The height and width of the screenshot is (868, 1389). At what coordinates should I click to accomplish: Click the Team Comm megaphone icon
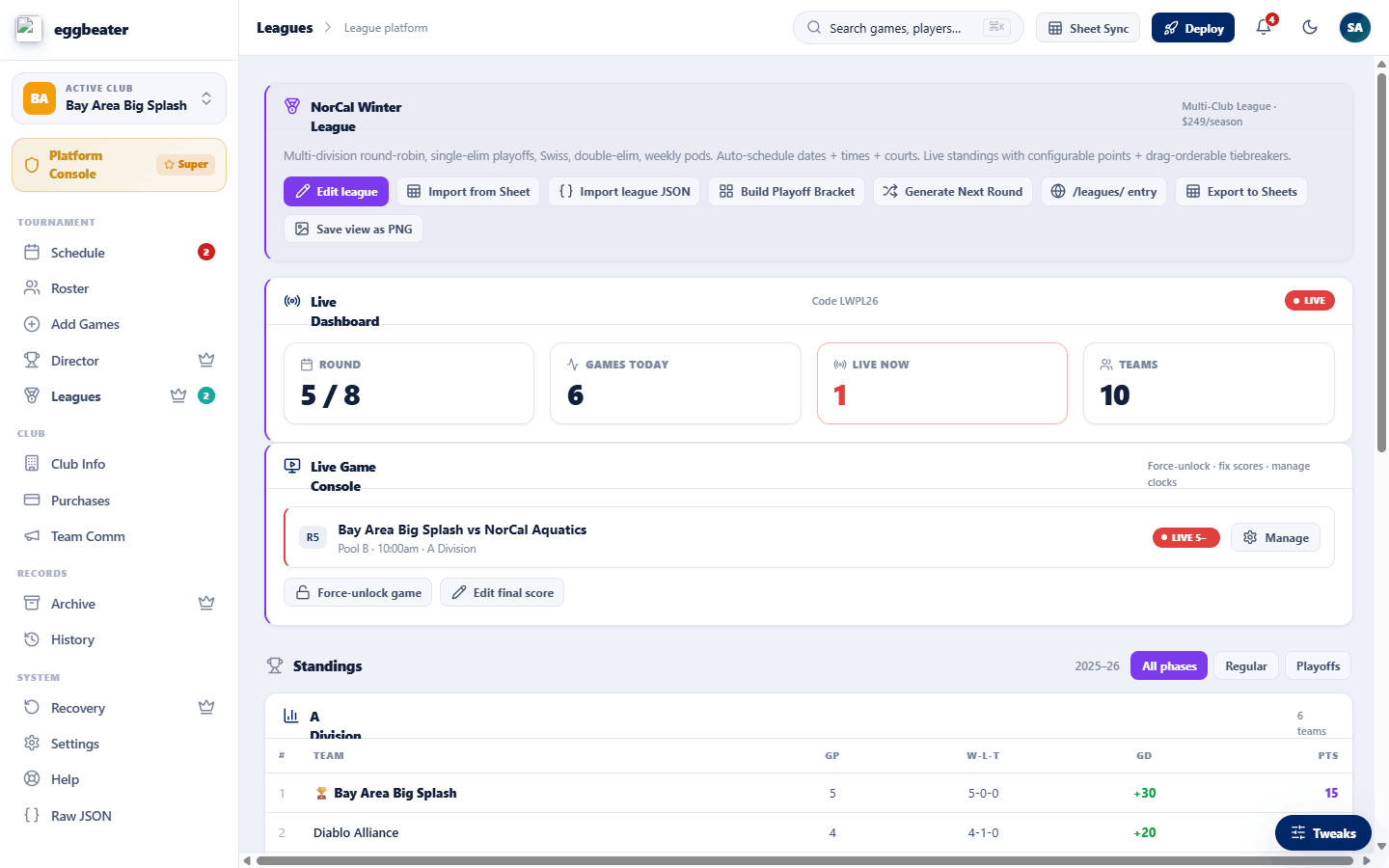32,536
